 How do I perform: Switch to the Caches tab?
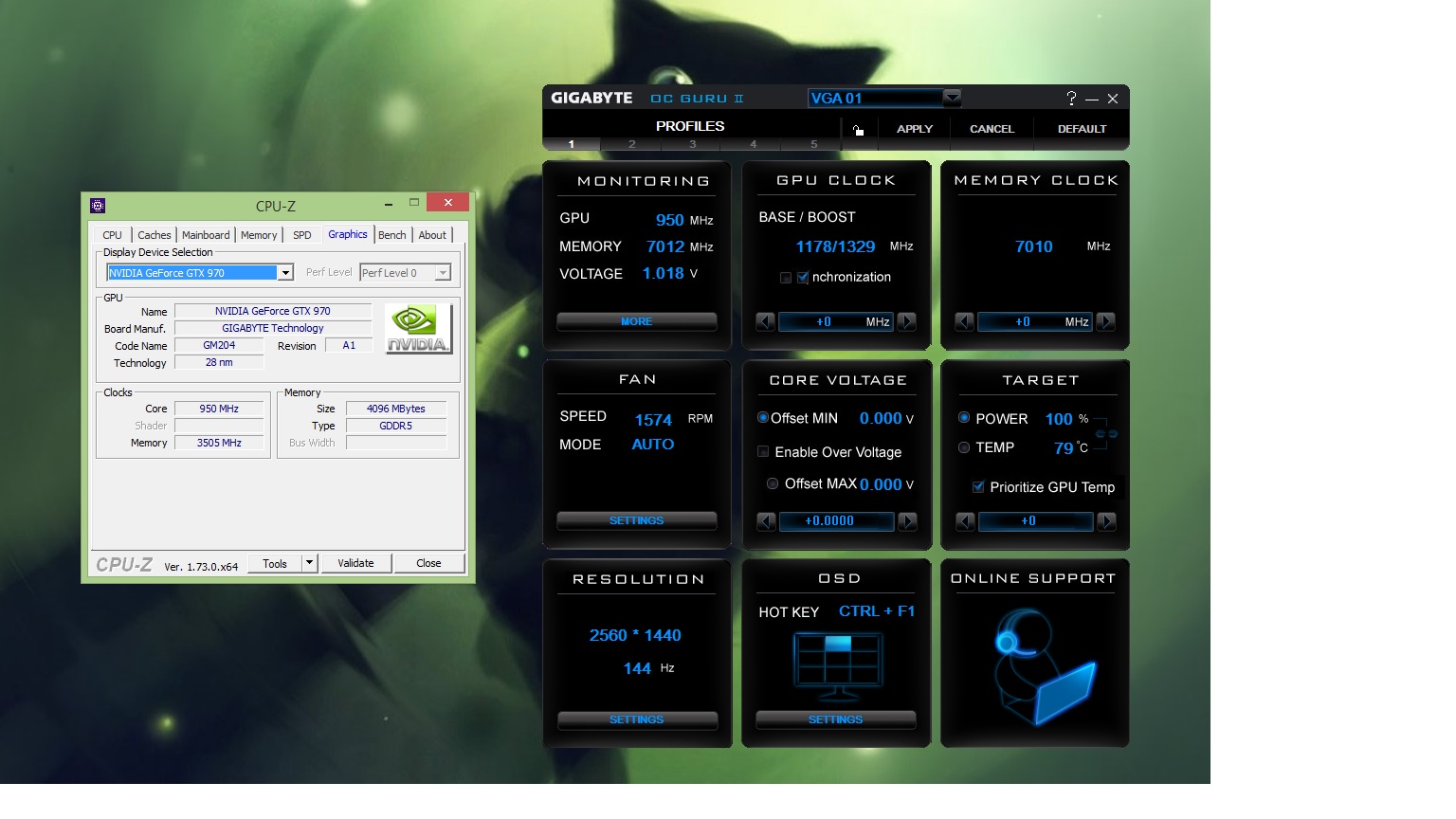[x=154, y=235]
